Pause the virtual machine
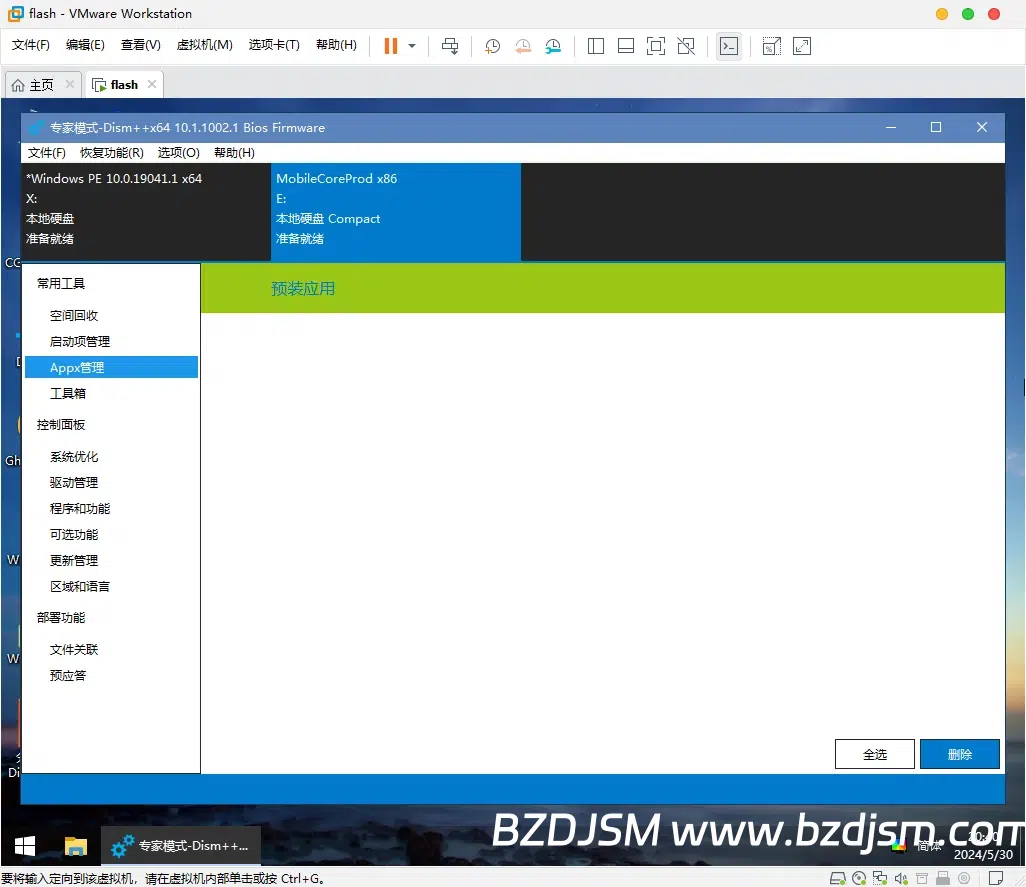The height and width of the screenshot is (887, 1026). point(391,46)
